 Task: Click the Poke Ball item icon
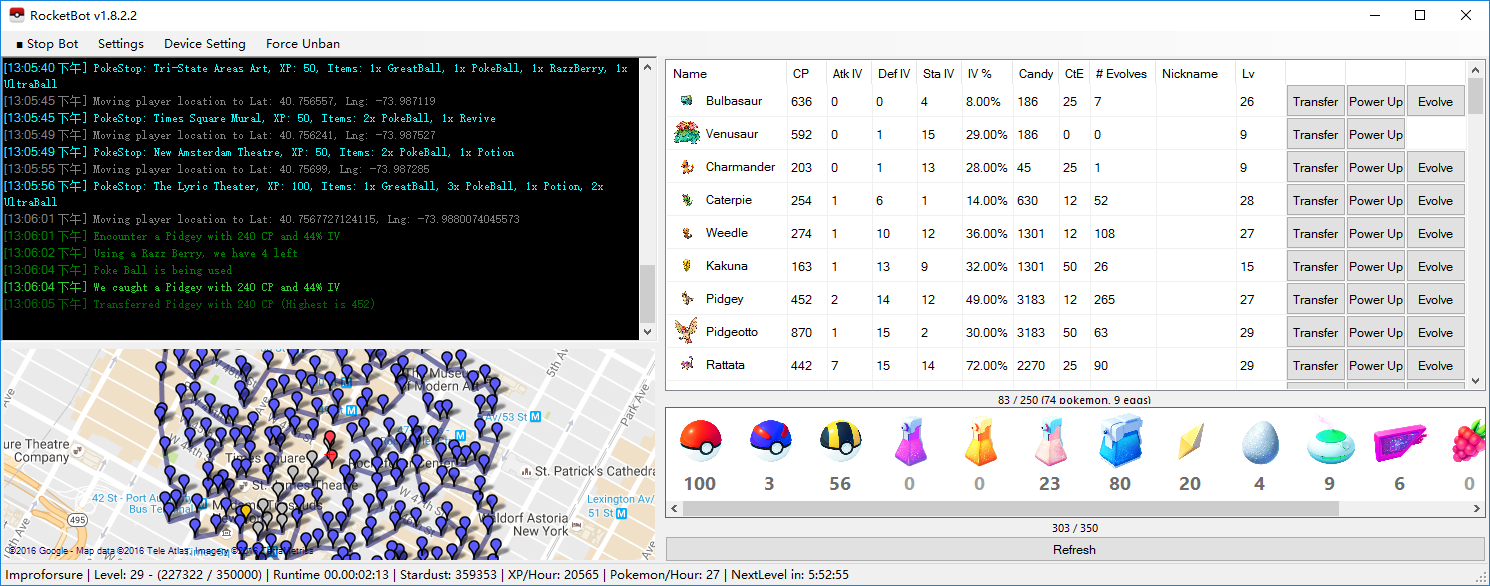pyautogui.click(x=699, y=440)
